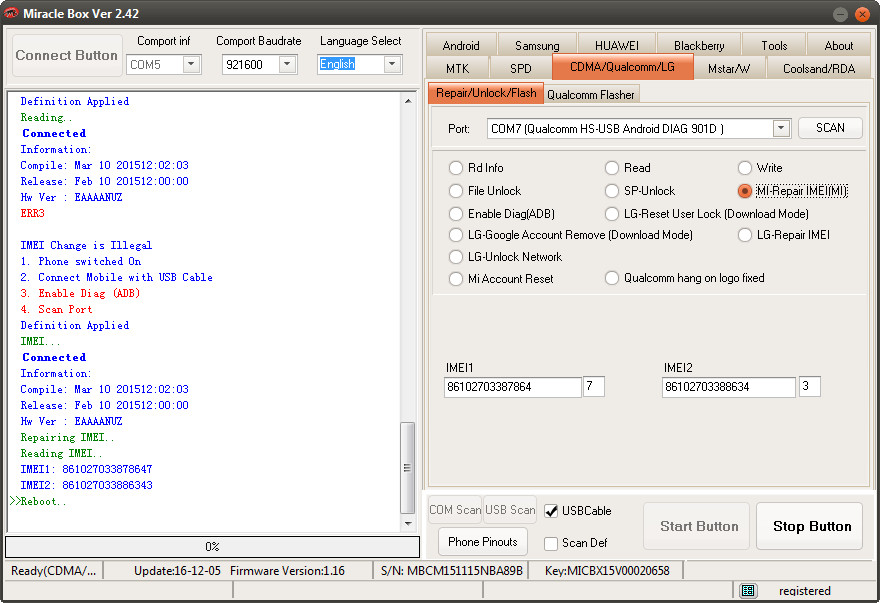Click the log scroll down arrow

(408, 523)
